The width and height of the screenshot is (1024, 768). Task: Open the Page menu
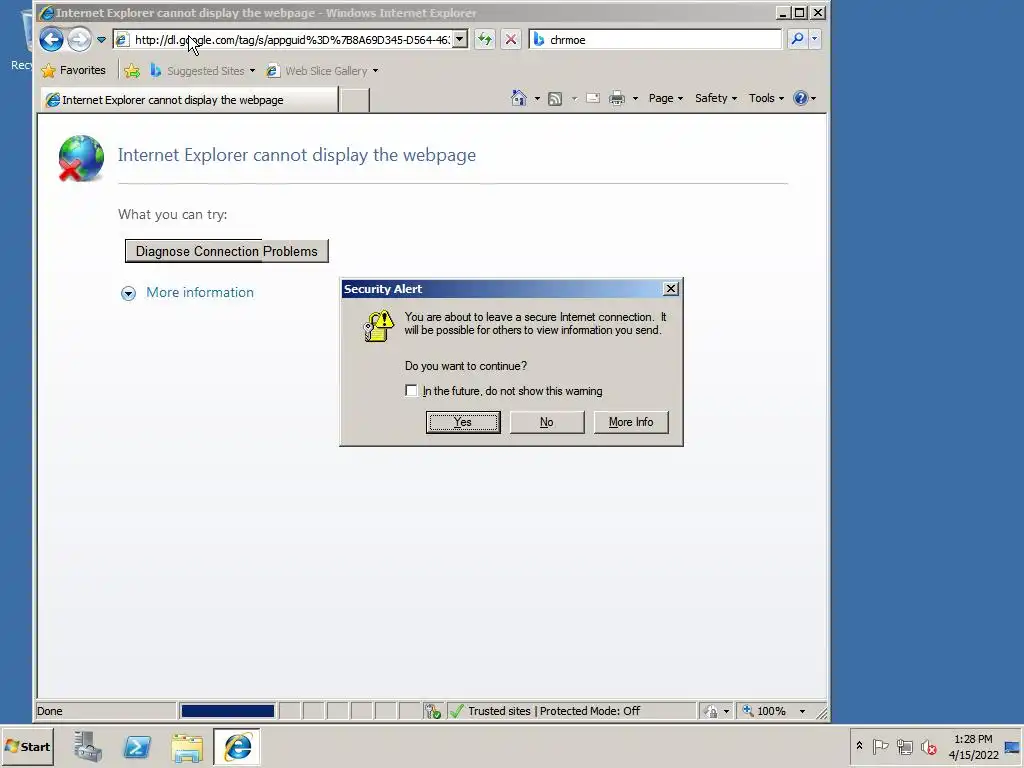pos(665,98)
